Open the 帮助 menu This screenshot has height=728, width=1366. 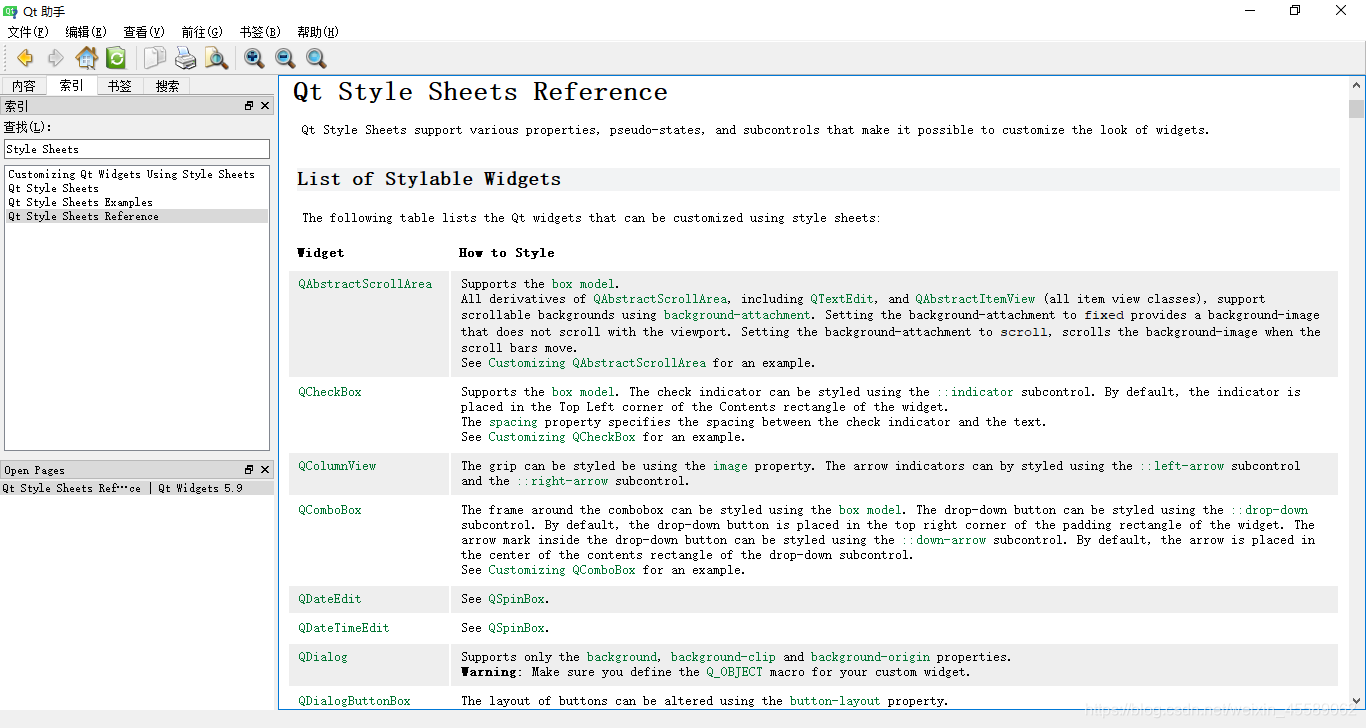pos(317,31)
